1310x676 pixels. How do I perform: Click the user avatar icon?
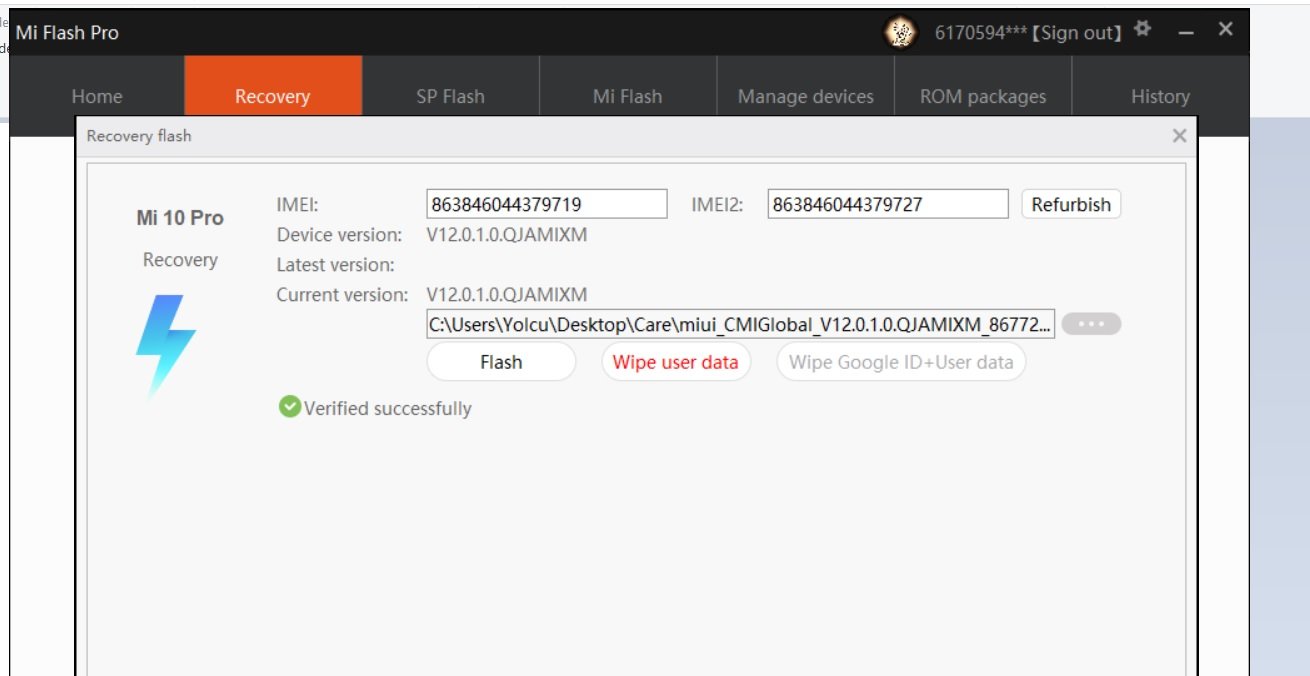pos(900,33)
